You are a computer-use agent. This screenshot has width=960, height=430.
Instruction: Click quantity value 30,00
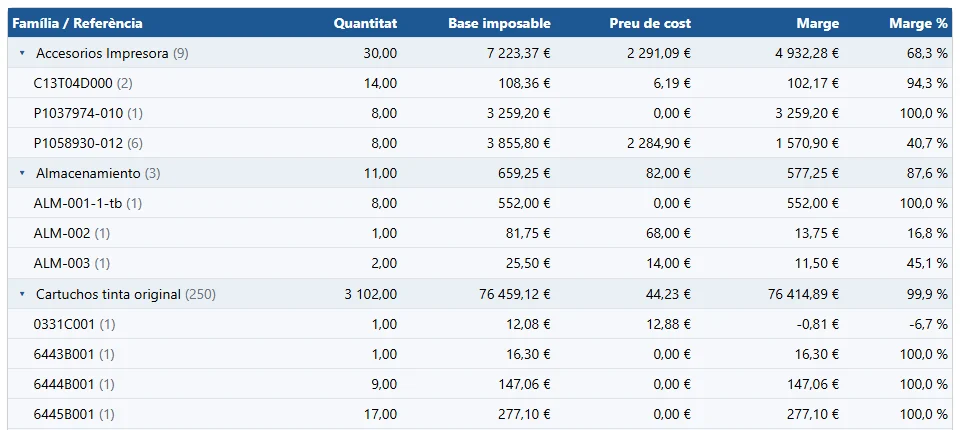(x=380, y=53)
